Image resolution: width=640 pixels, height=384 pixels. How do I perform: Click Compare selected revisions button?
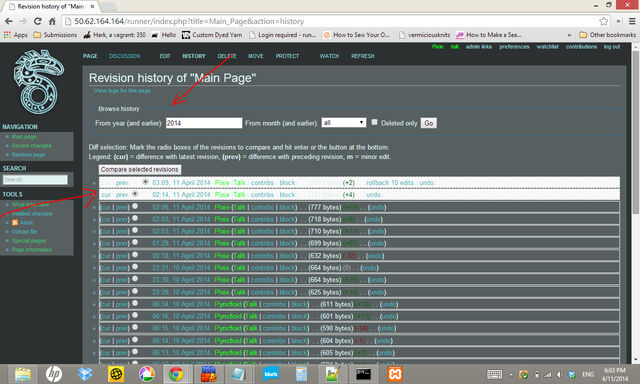coord(140,169)
